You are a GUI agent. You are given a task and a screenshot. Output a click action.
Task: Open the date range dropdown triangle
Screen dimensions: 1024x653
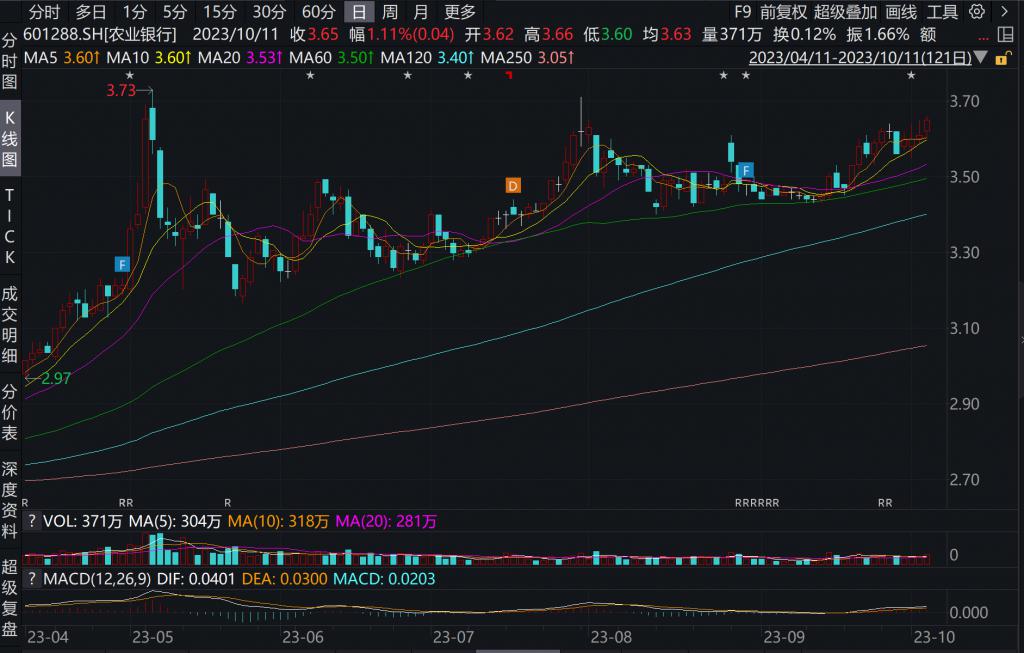[981, 58]
